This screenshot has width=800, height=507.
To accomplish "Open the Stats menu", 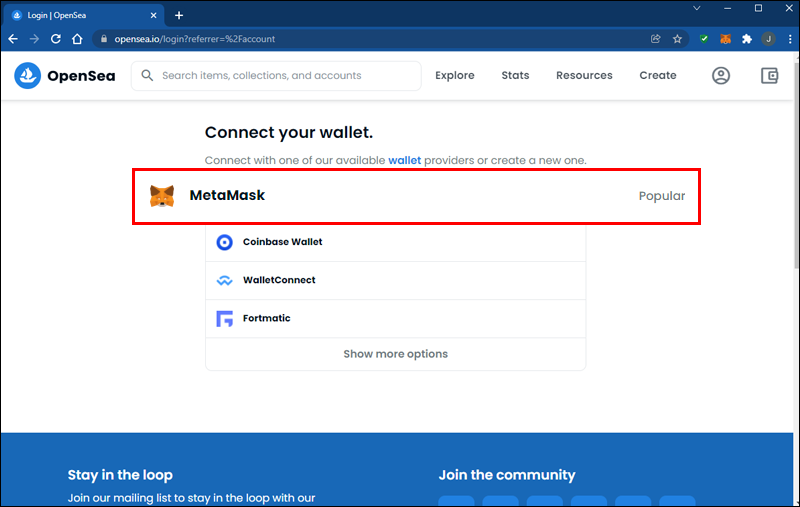I will point(515,75).
